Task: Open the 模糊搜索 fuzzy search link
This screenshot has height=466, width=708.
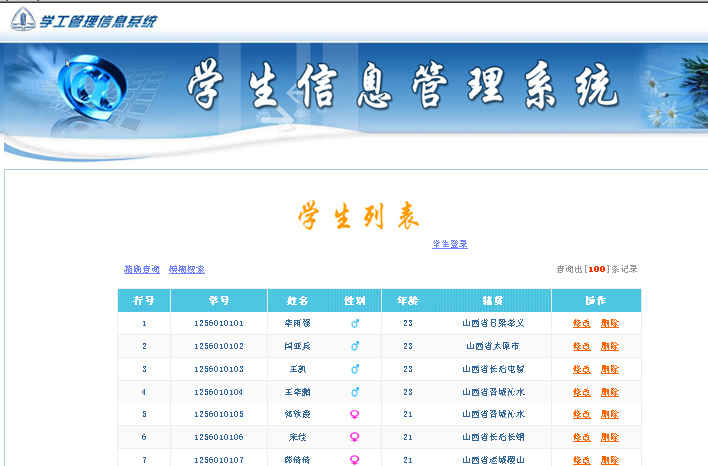Action: [187, 269]
